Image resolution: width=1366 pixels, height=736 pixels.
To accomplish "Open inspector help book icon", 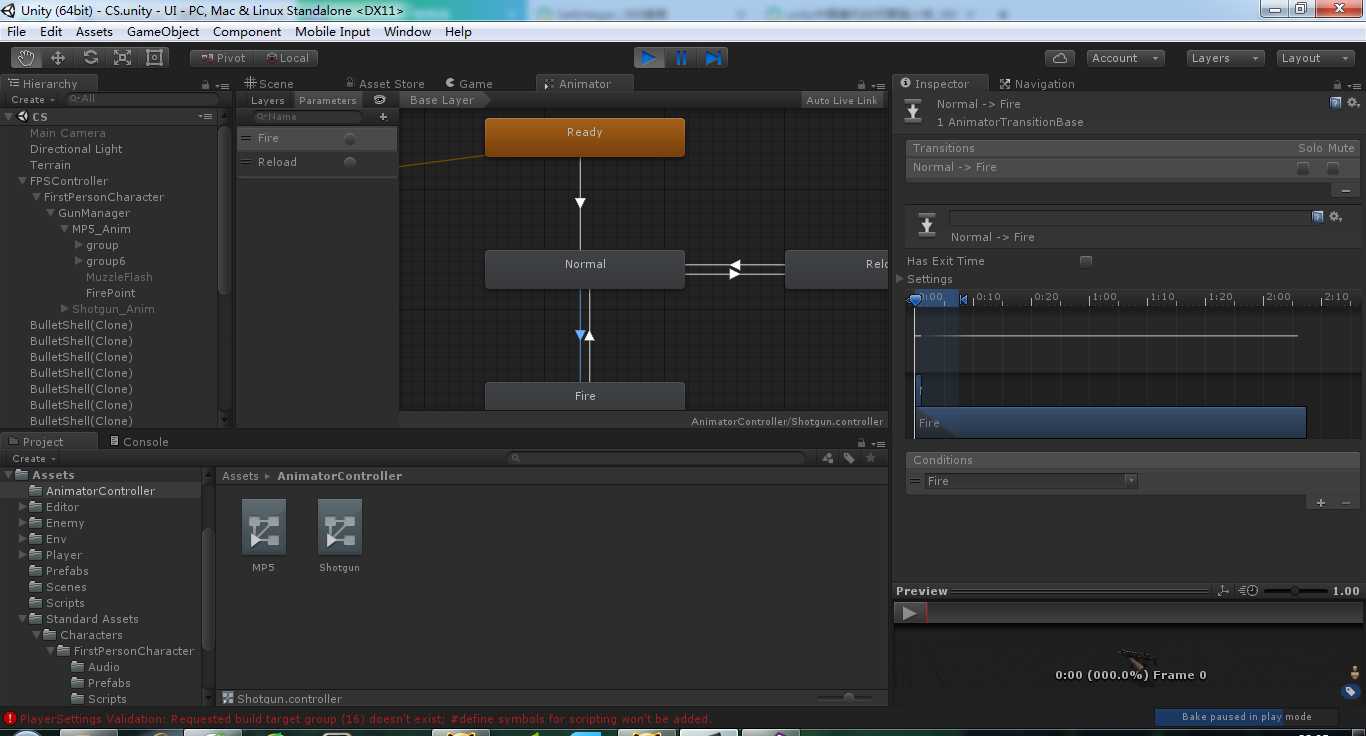I will 1336,103.
